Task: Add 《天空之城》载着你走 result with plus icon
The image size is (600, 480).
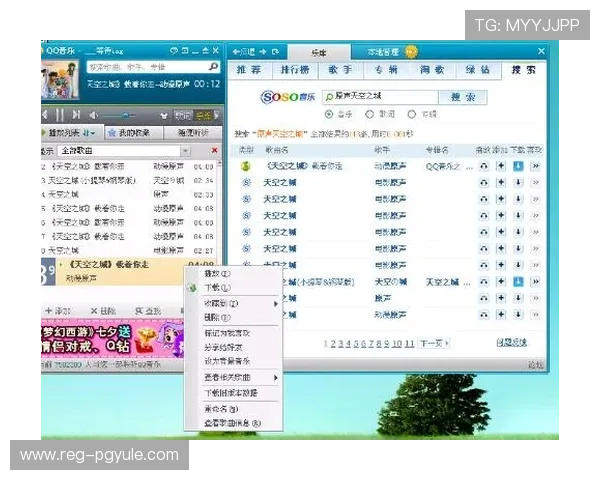Action: tap(501, 166)
